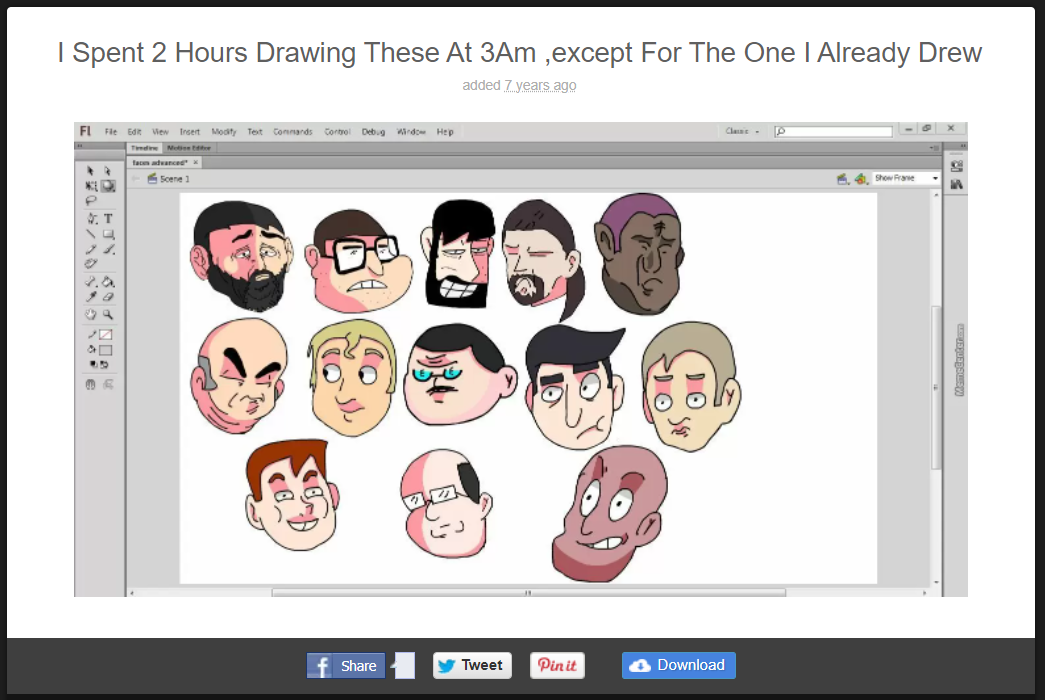
Task: Activate the Text tool
Action: (108, 219)
